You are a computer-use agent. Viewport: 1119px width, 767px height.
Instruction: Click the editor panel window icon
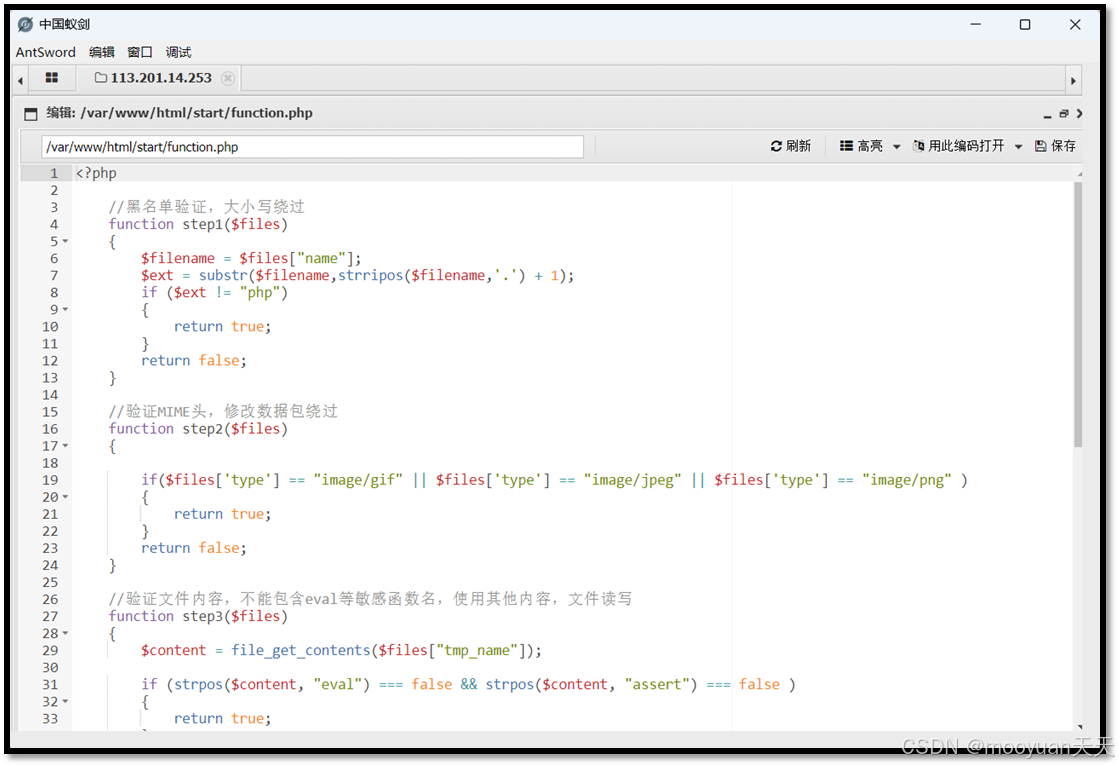[31, 113]
